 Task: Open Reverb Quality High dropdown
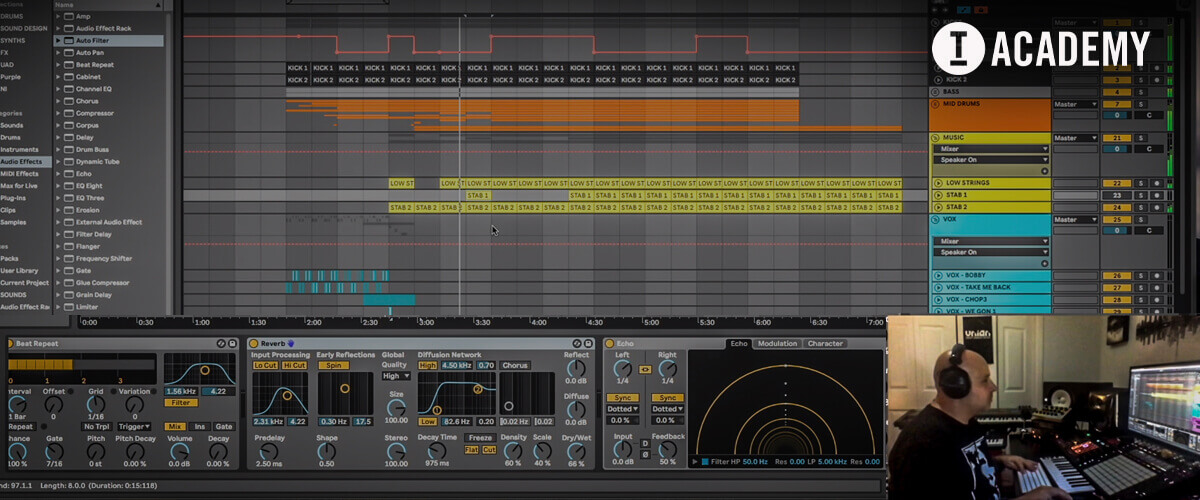(x=396, y=376)
